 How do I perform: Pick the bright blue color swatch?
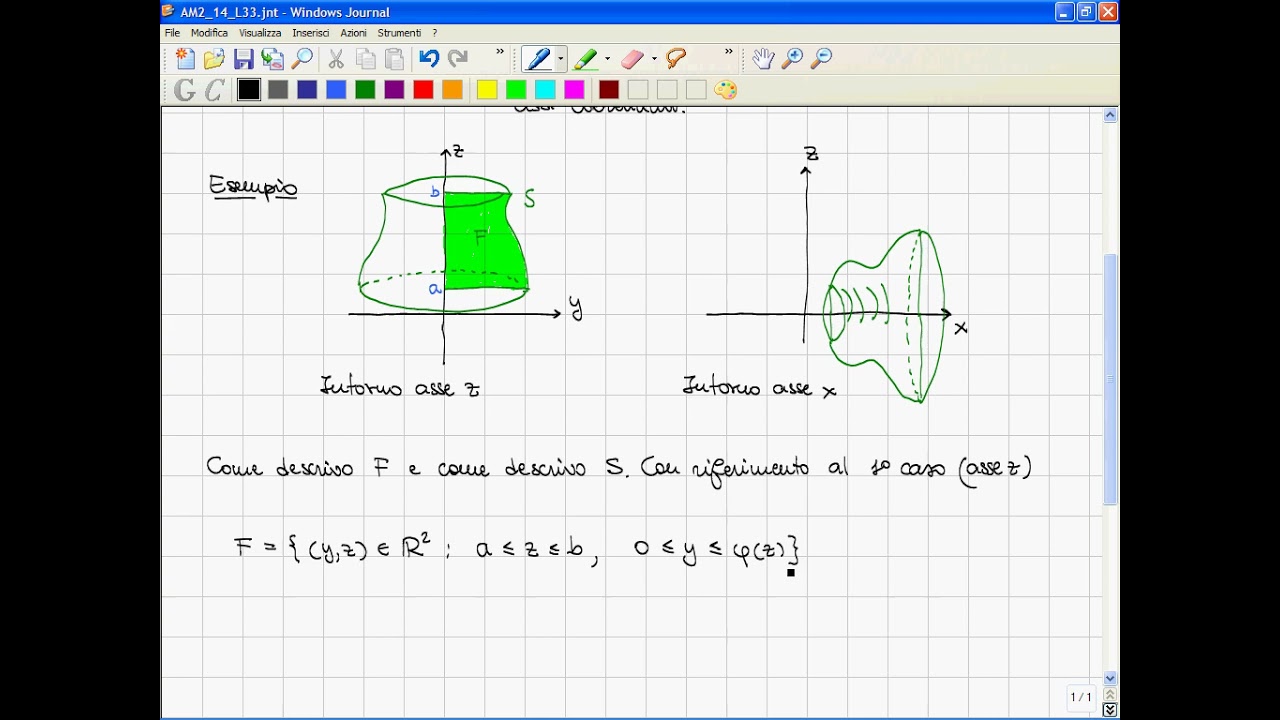(x=336, y=90)
